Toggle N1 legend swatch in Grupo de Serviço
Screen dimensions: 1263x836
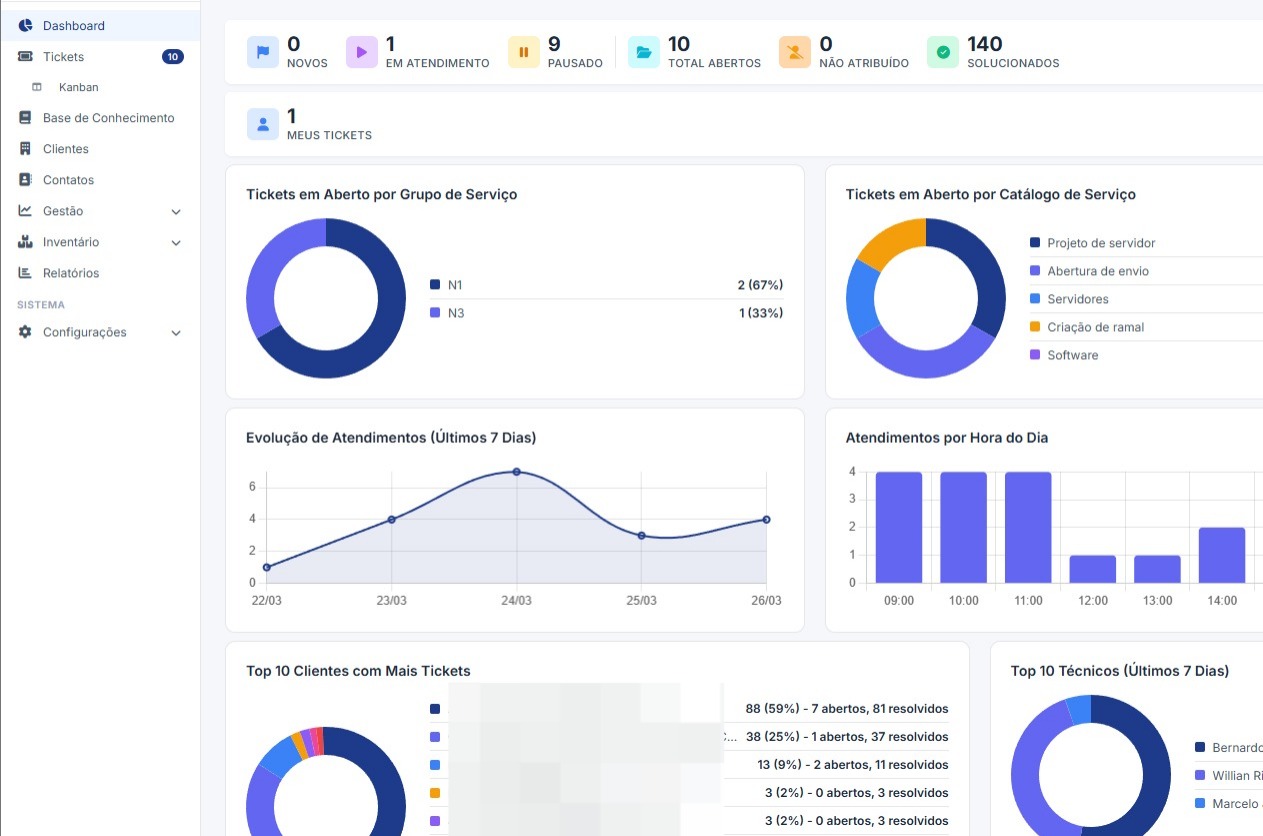pos(435,285)
